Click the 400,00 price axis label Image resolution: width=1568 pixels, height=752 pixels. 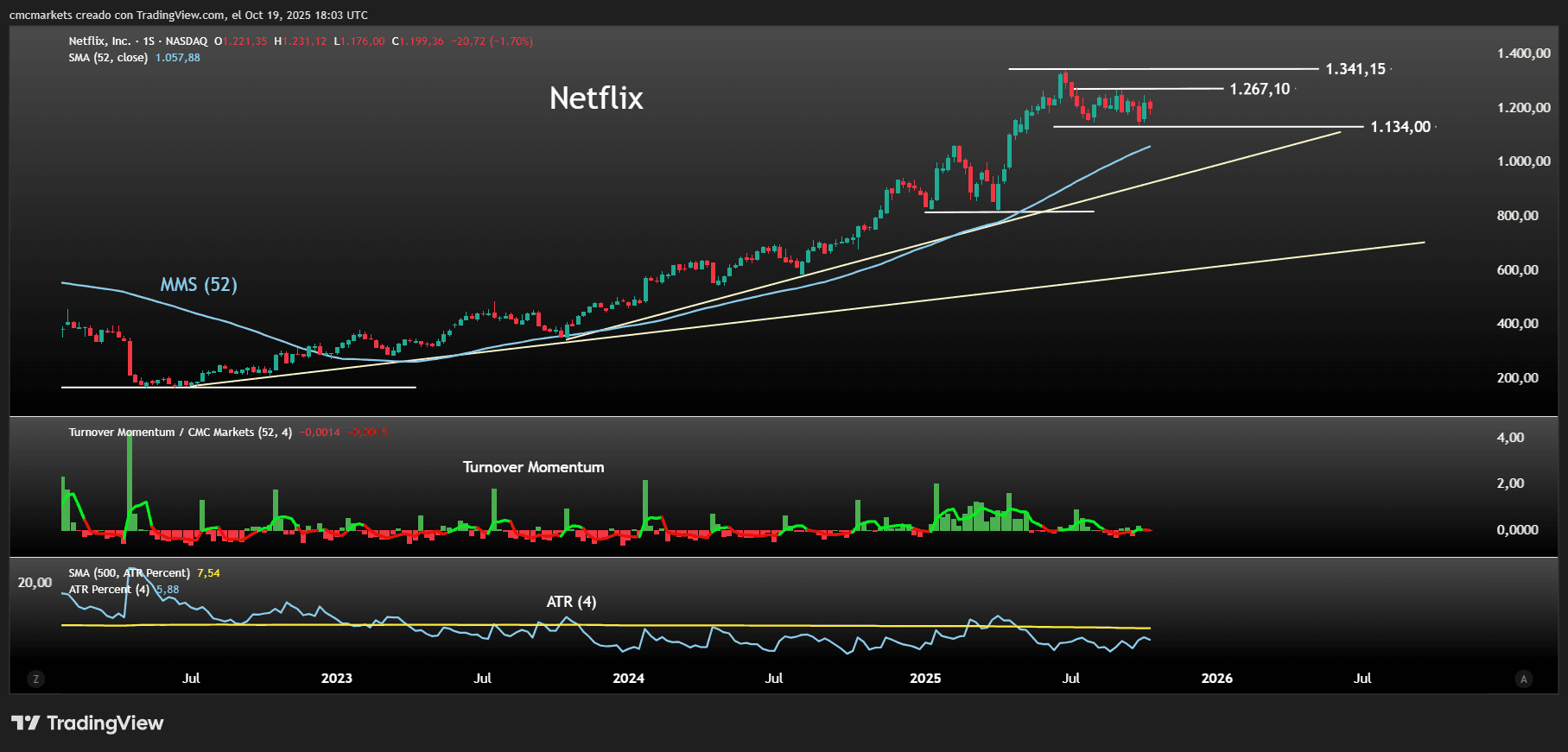click(1518, 324)
